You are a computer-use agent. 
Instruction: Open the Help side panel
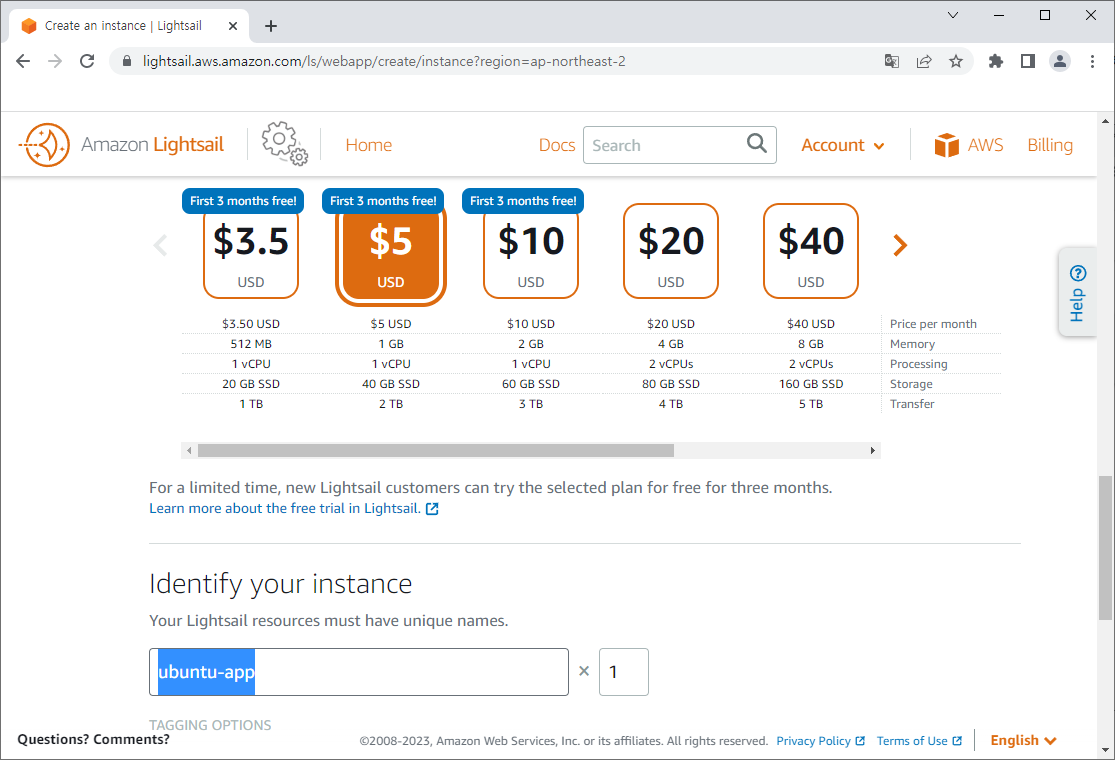coord(1077,292)
